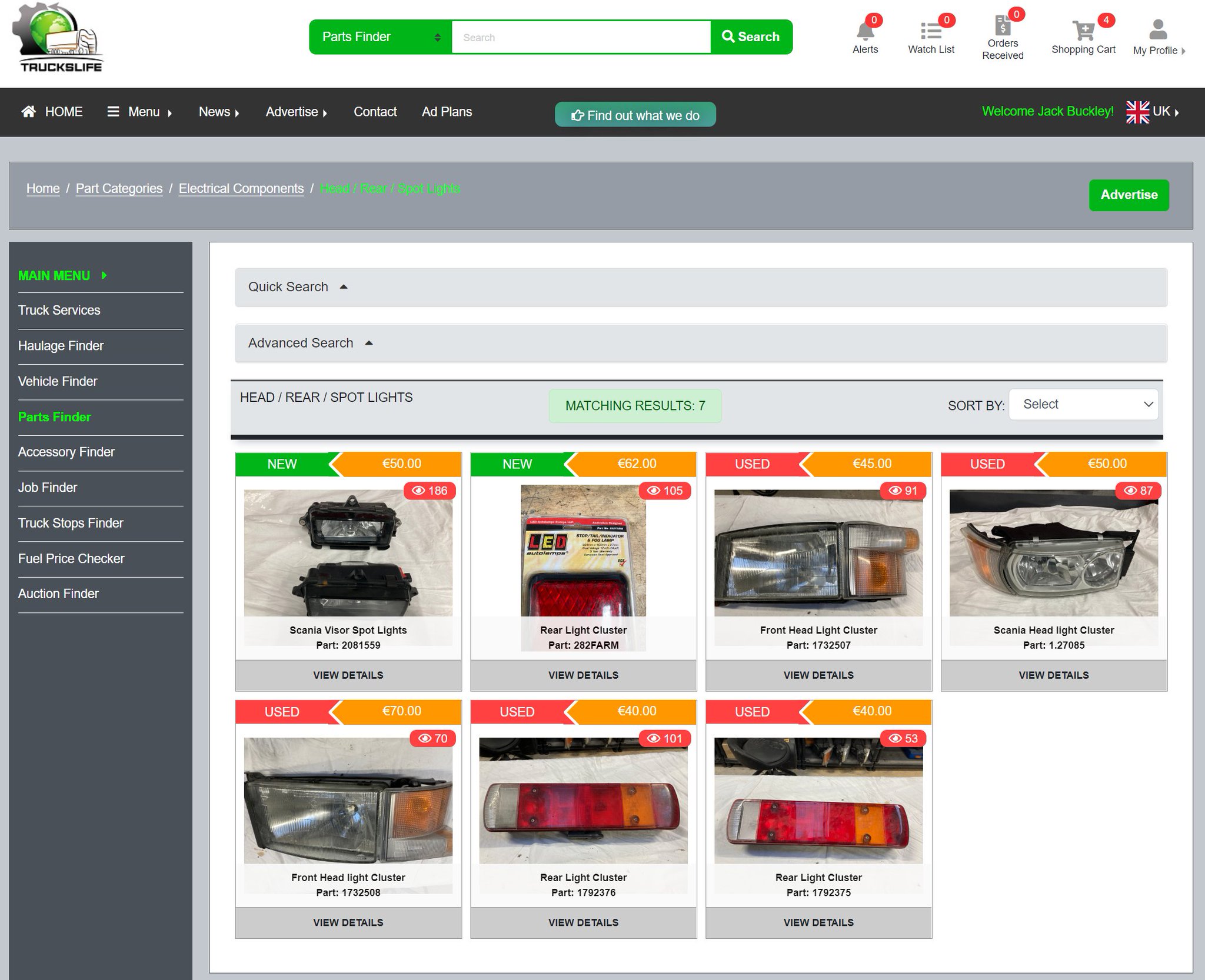The width and height of the screenshot is (1205, 980).
Task: Select Parts Finder in sidebar
Action: pos(54,417)
